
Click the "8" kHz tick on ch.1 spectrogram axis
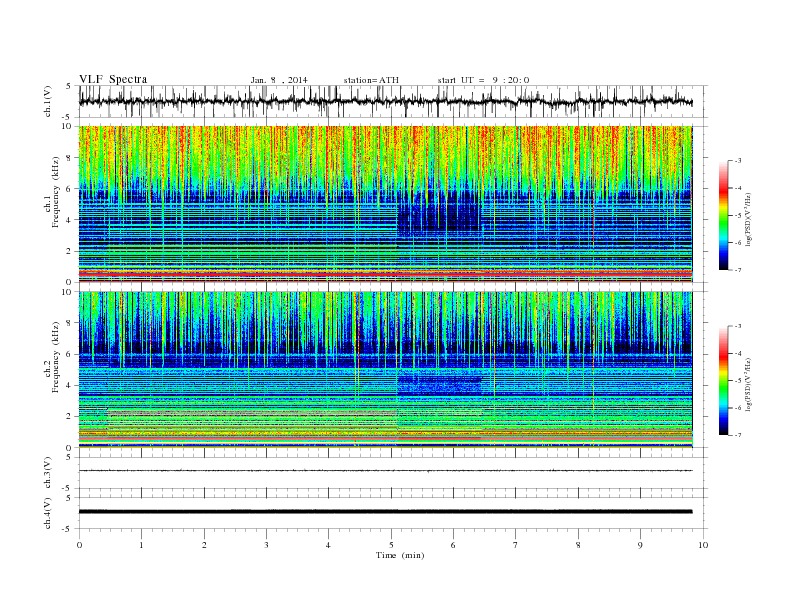(x=69, y=158)
